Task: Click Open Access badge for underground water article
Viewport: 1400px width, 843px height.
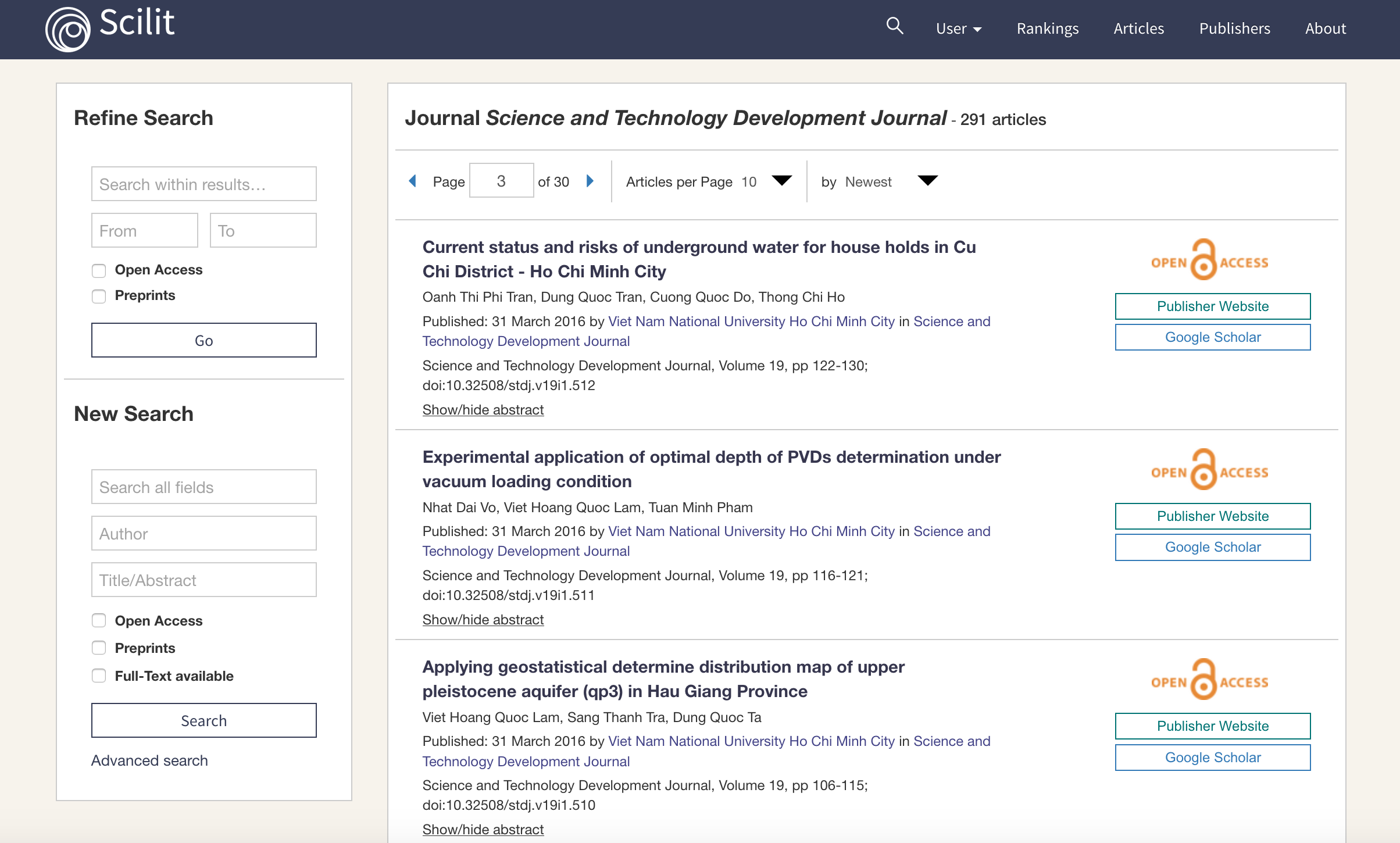Action: pos(1210,260)
